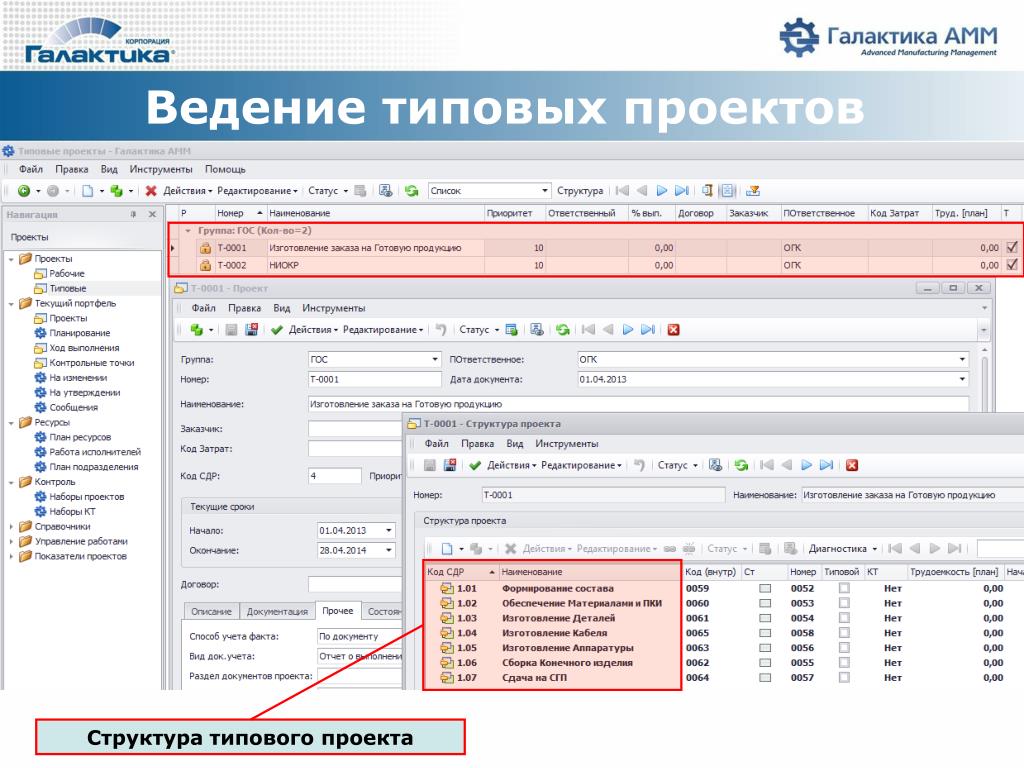Click Код СДР input field with 4
This screenshot has width=1024, height=768.
(334, 475)
